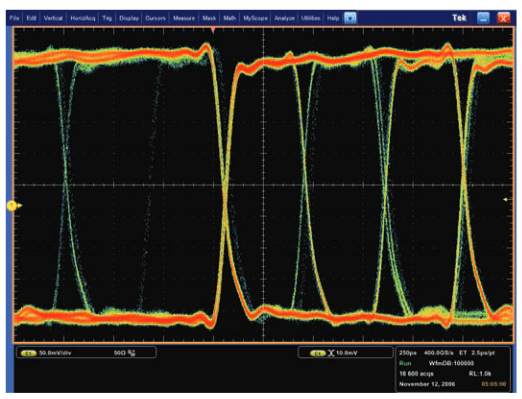This screenshot has width=522, height=399.
Task: Click the C1 badge in the trigger readout
Action: point(318,353)
